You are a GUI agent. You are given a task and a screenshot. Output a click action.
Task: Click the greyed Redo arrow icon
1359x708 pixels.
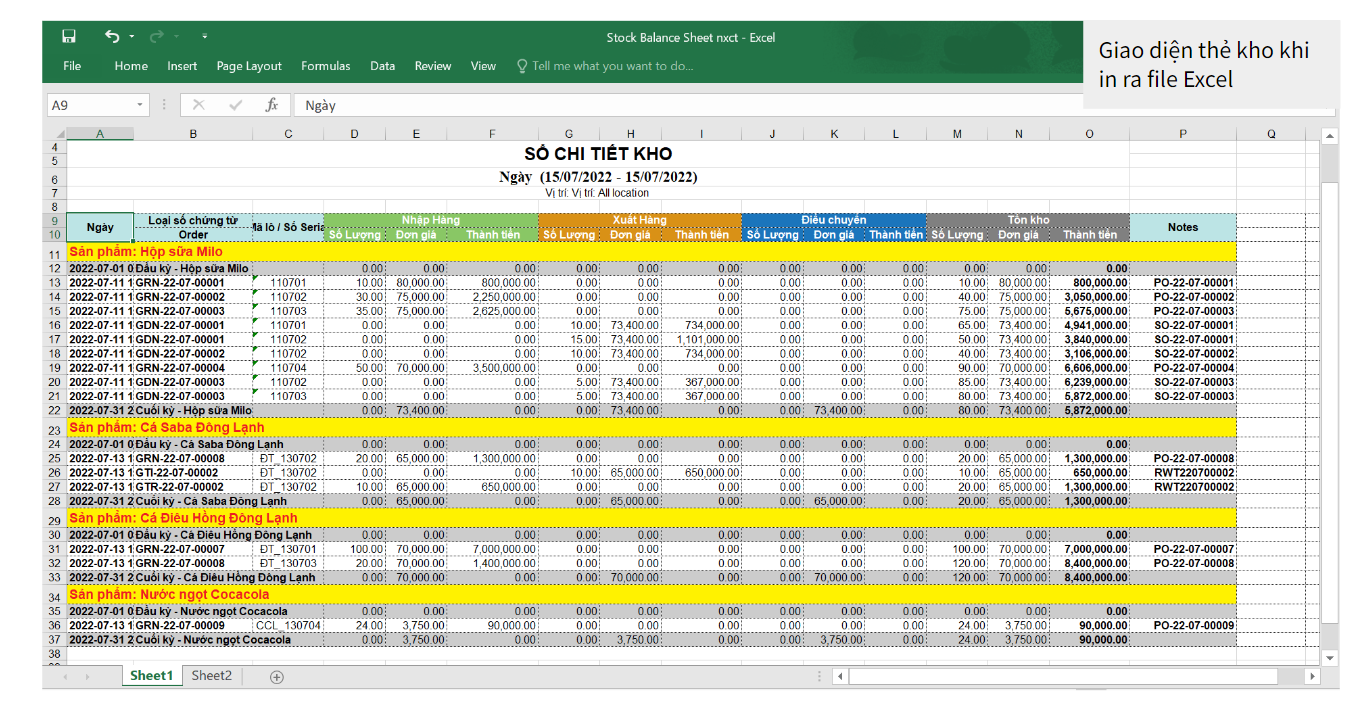tap(156, 37)
